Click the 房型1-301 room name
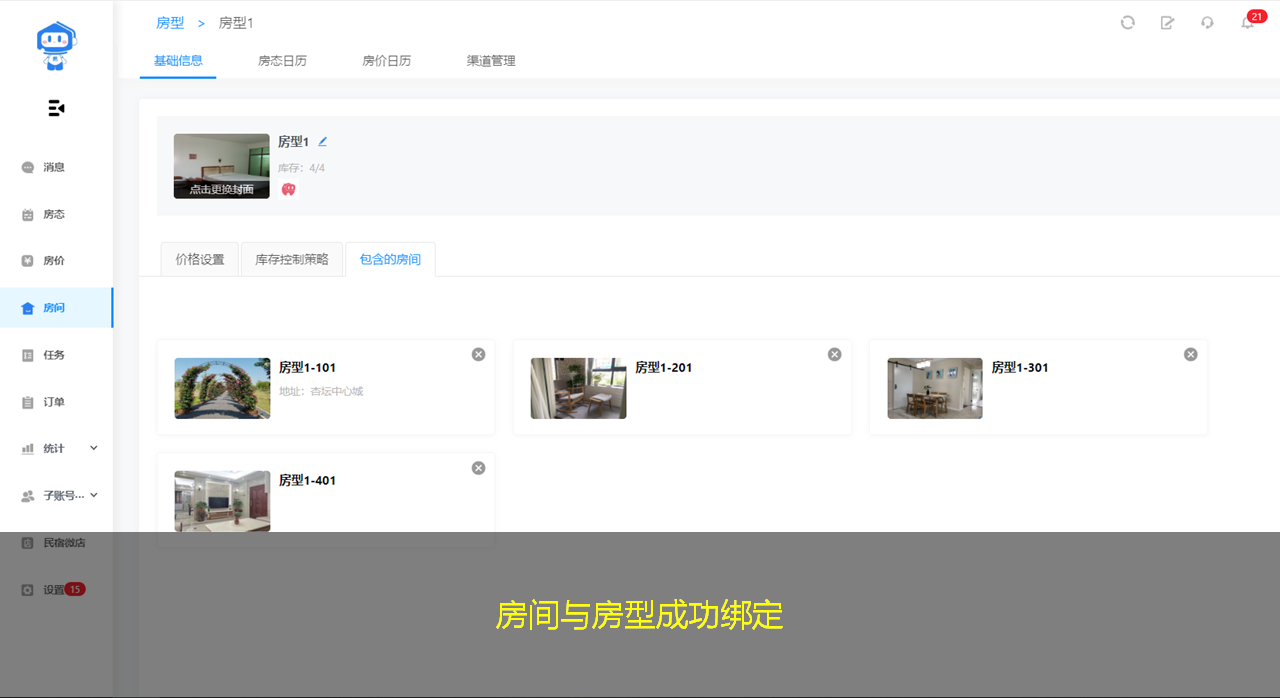 1020,368
